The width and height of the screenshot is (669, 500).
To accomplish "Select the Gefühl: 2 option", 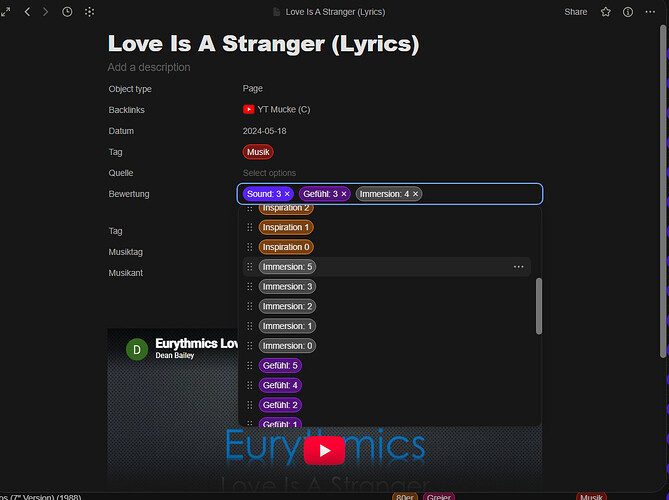I will tap(280, 405).
